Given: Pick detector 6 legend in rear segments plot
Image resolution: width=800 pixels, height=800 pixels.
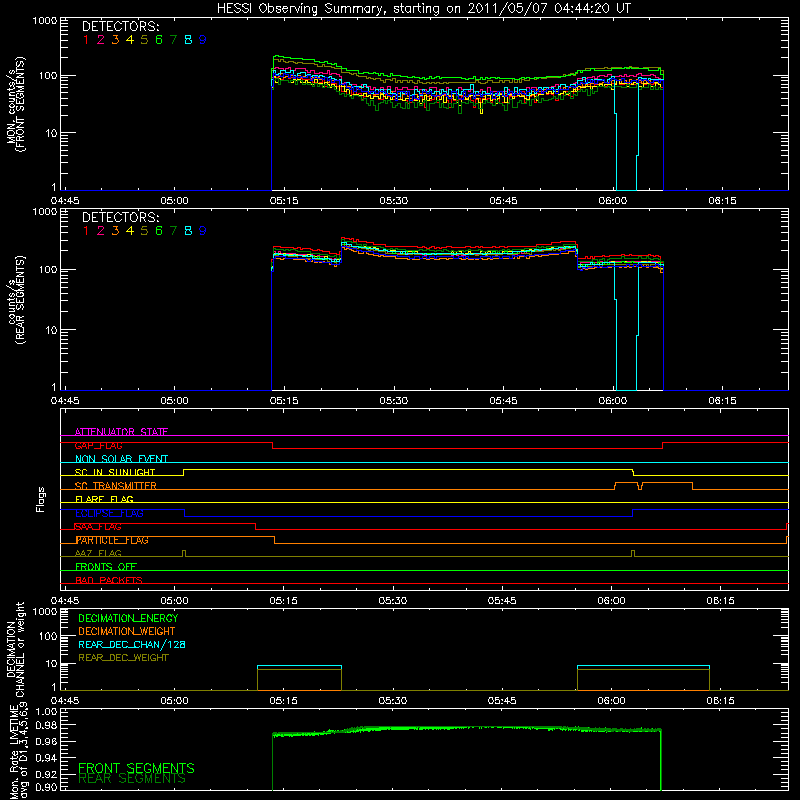Looking at the screenshot, I should (159, 231).
